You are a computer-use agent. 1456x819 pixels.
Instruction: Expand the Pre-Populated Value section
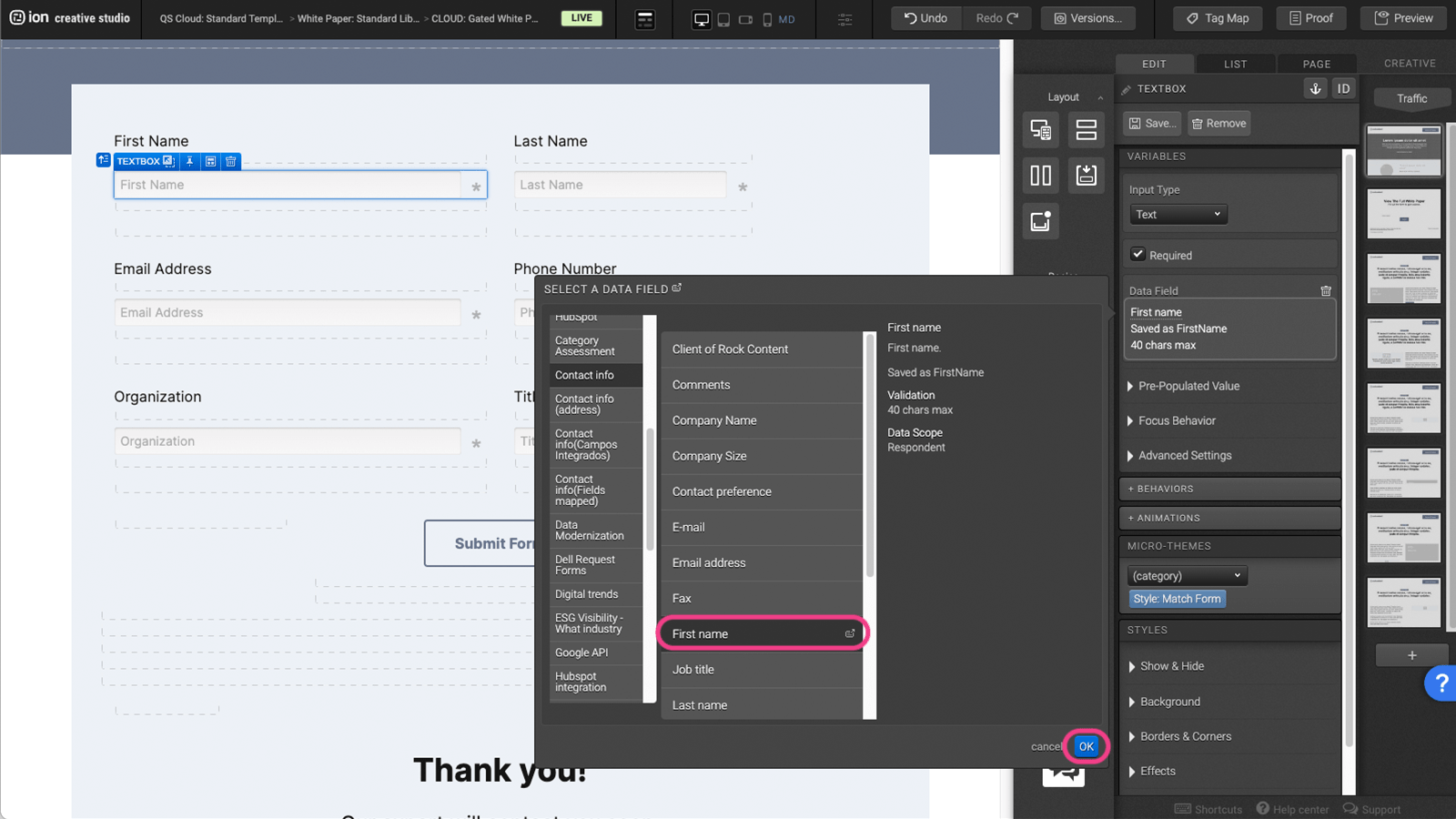coord(1188,386)
